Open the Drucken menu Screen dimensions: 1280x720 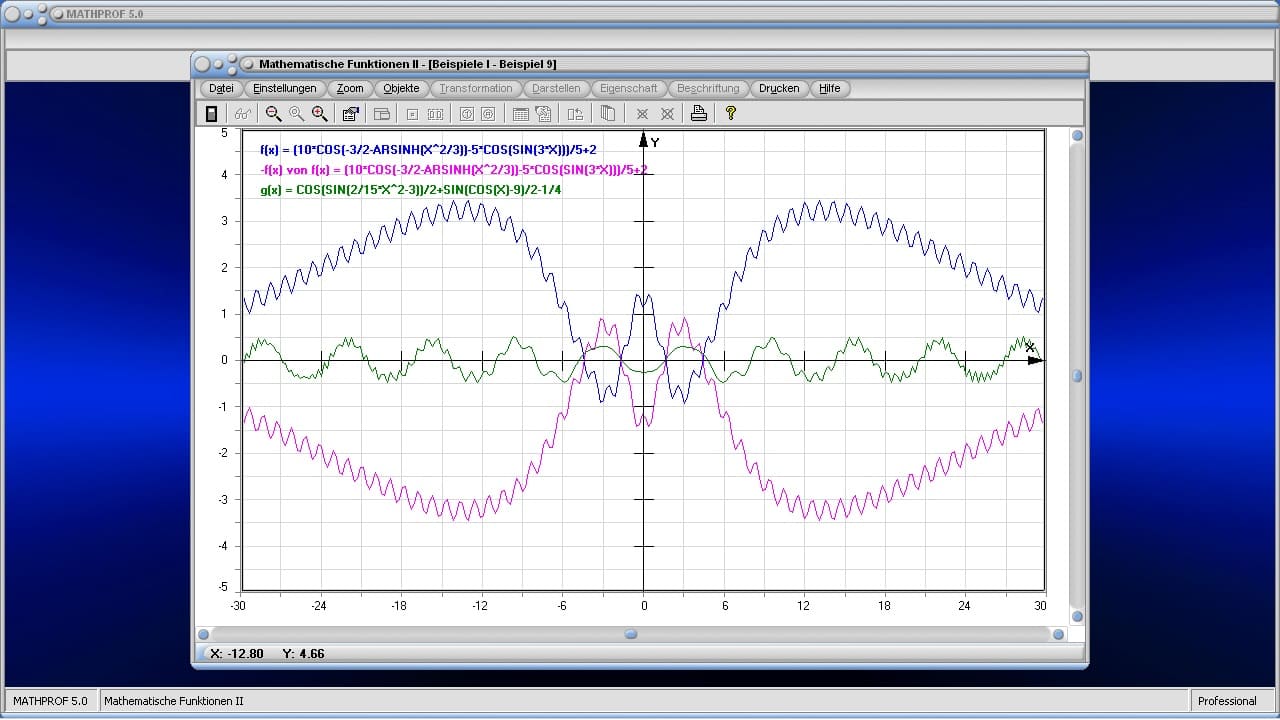(x=779, y=88)
